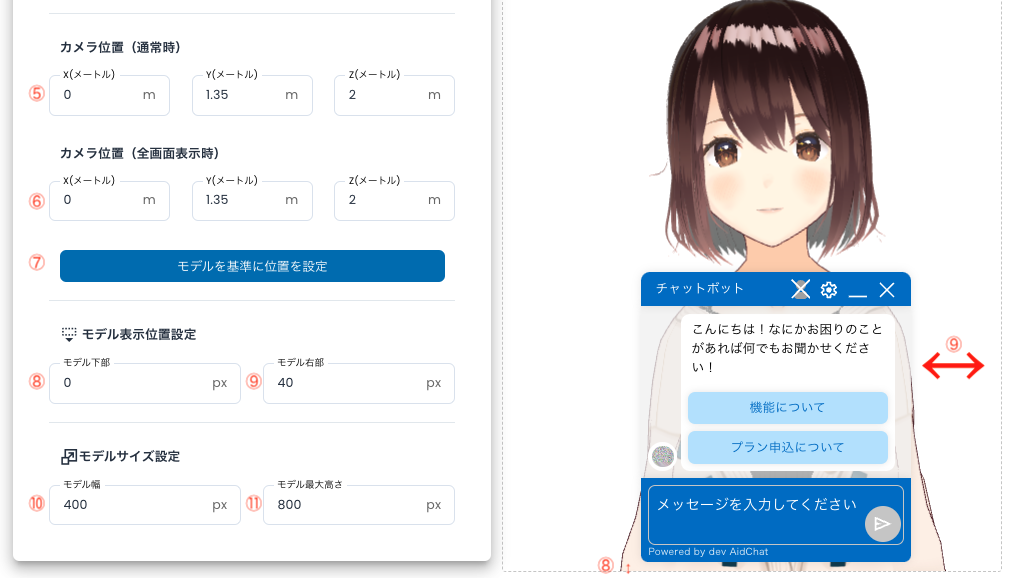
Task: Click the red double-arrow marker beside the model
Action: pyautogui.click(x=953, y=366)
